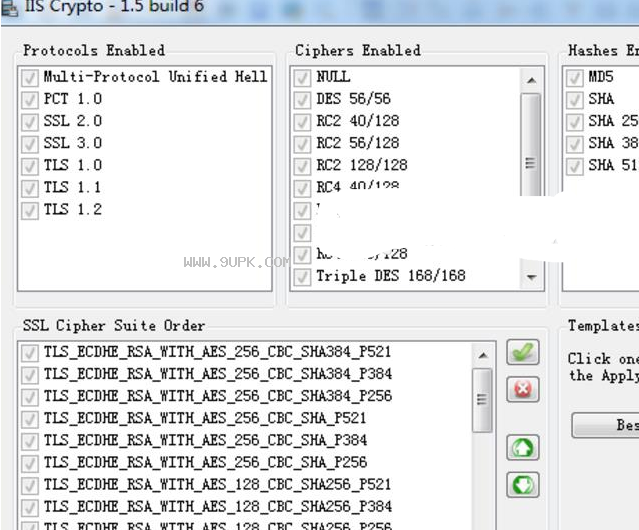Screen dimensions: 639x530
Task: Move cipher suite up with green arrow
Action: [x=523, y=448]
